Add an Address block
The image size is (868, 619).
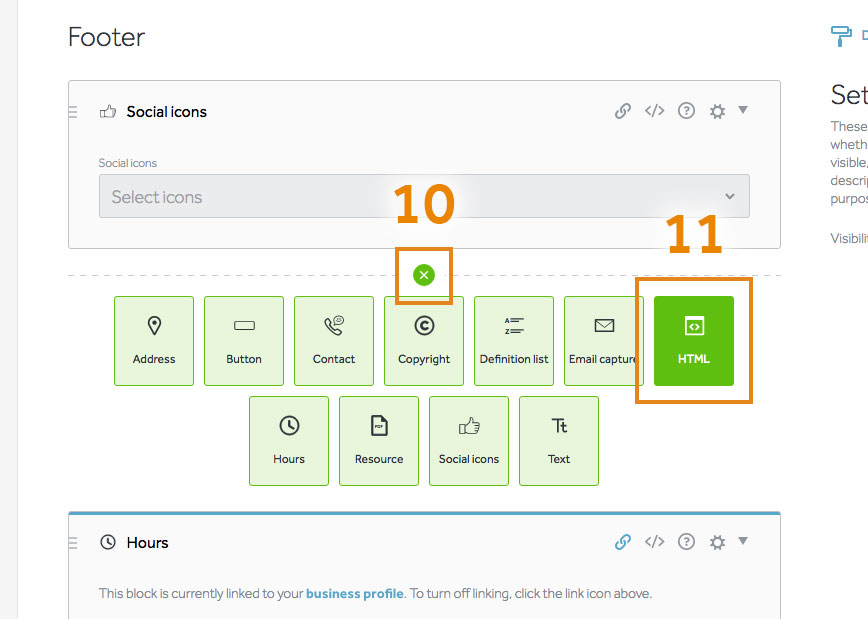154,341
